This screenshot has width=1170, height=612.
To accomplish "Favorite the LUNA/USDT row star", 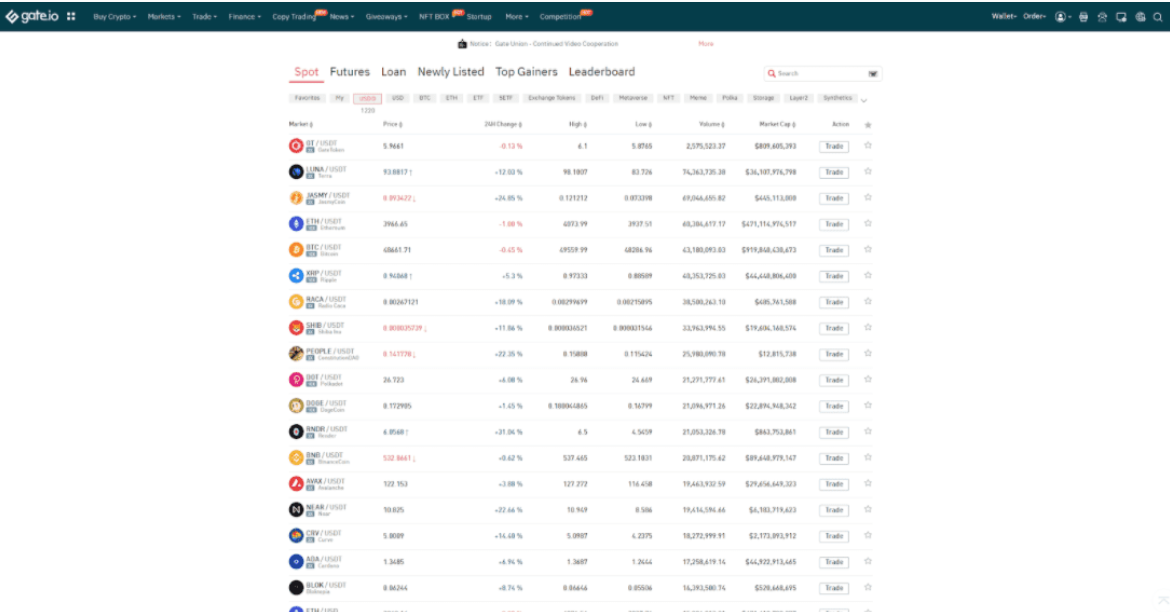I will [868, 172].
